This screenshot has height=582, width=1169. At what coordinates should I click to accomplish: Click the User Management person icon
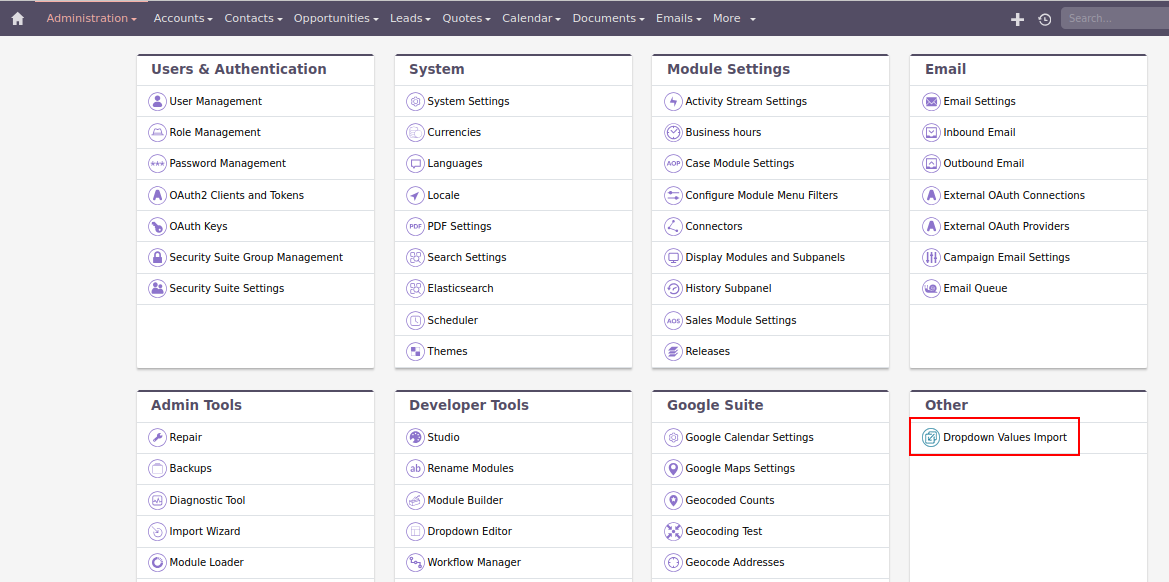(x=157, y=101)
